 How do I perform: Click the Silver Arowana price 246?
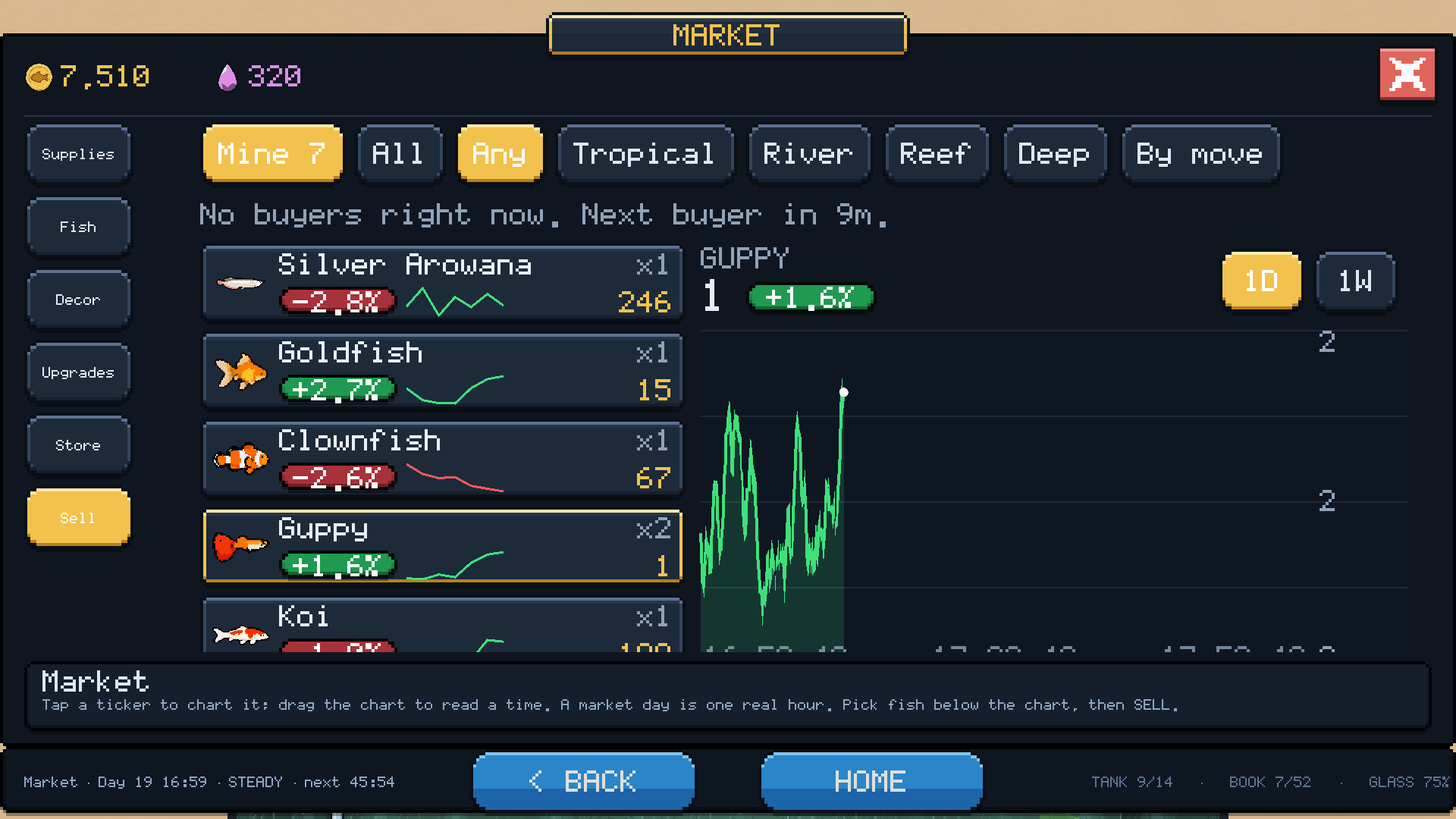(x=645, y=303)
